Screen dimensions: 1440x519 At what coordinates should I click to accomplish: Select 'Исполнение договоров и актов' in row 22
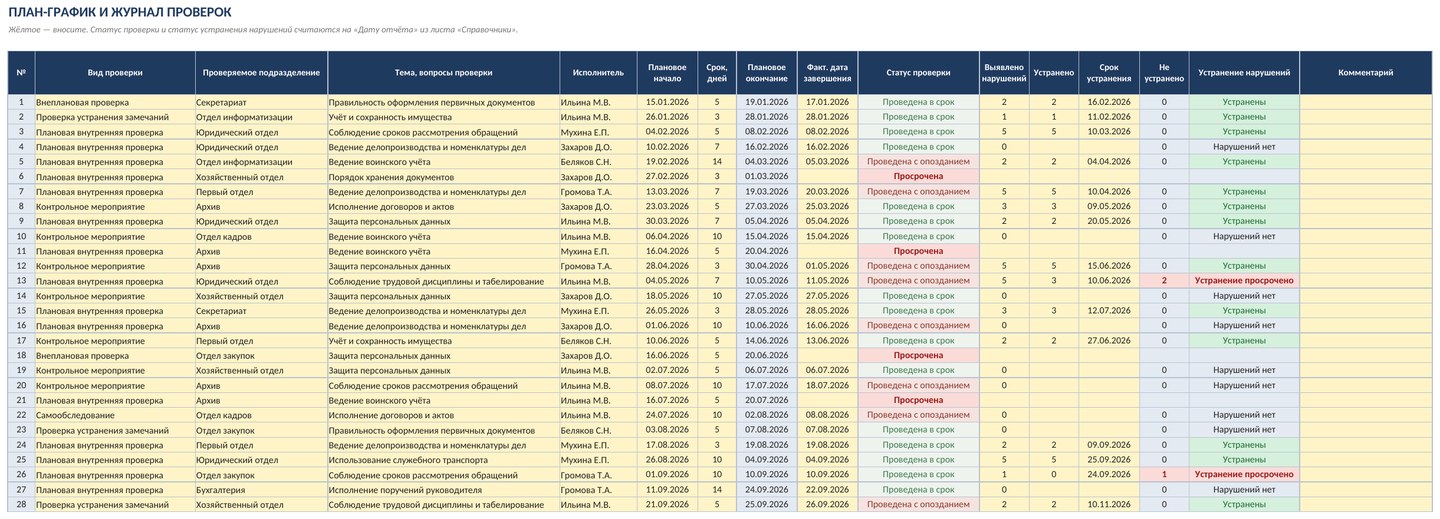pyautogui.click(x=443, y=416)
